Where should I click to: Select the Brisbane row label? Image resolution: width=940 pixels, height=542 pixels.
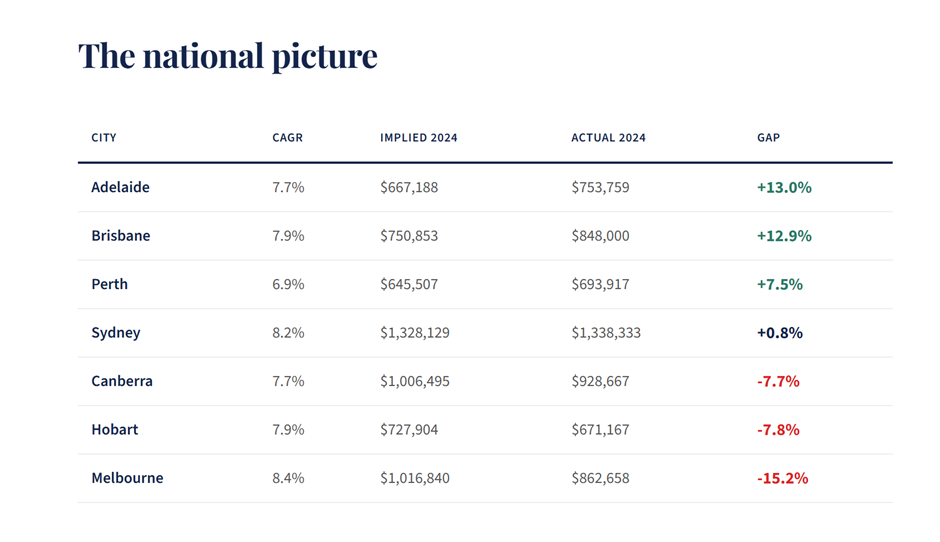(x=120, y=236)
